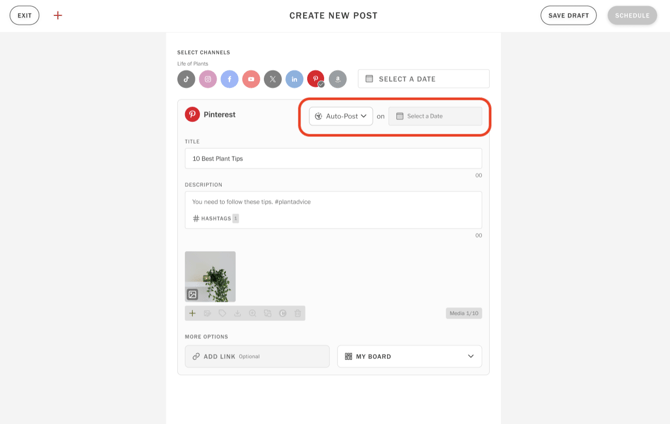
Task: Deselect the Pinterest channel icon
Action: [x=316, y=79]
